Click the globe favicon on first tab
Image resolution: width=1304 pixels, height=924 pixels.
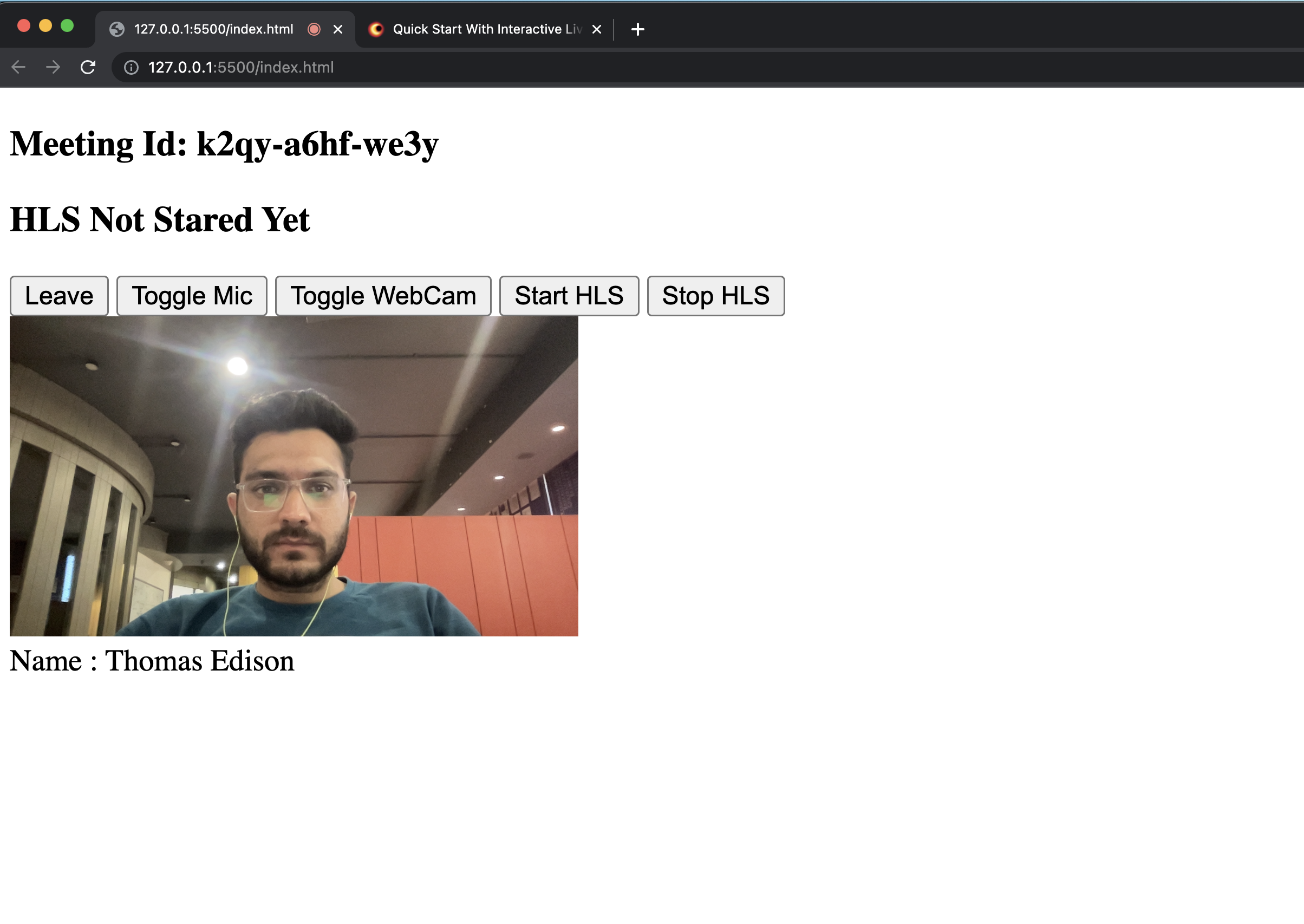coord(117,29)
